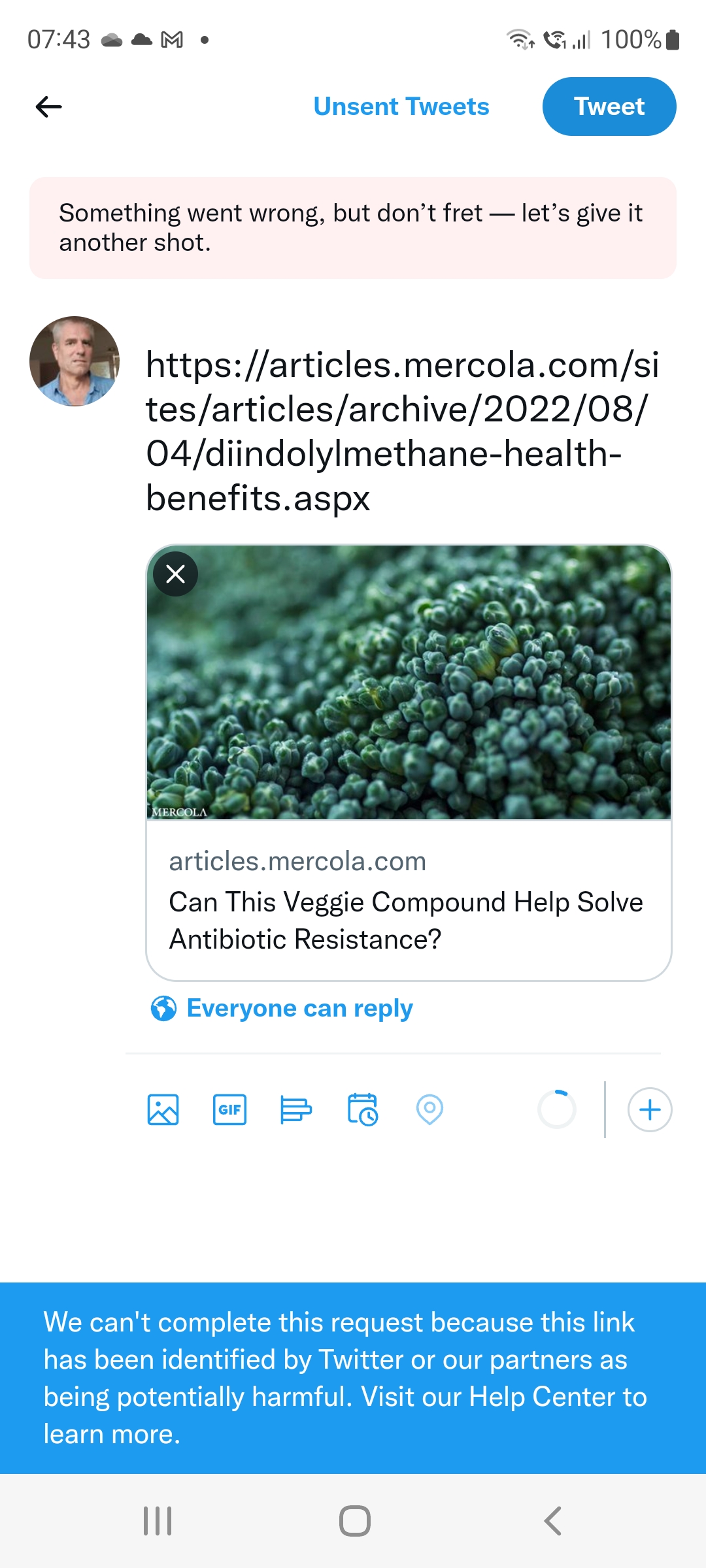706x1568 pixels.
Task: Tap the profile avatar photo
Action: (75, 361)
